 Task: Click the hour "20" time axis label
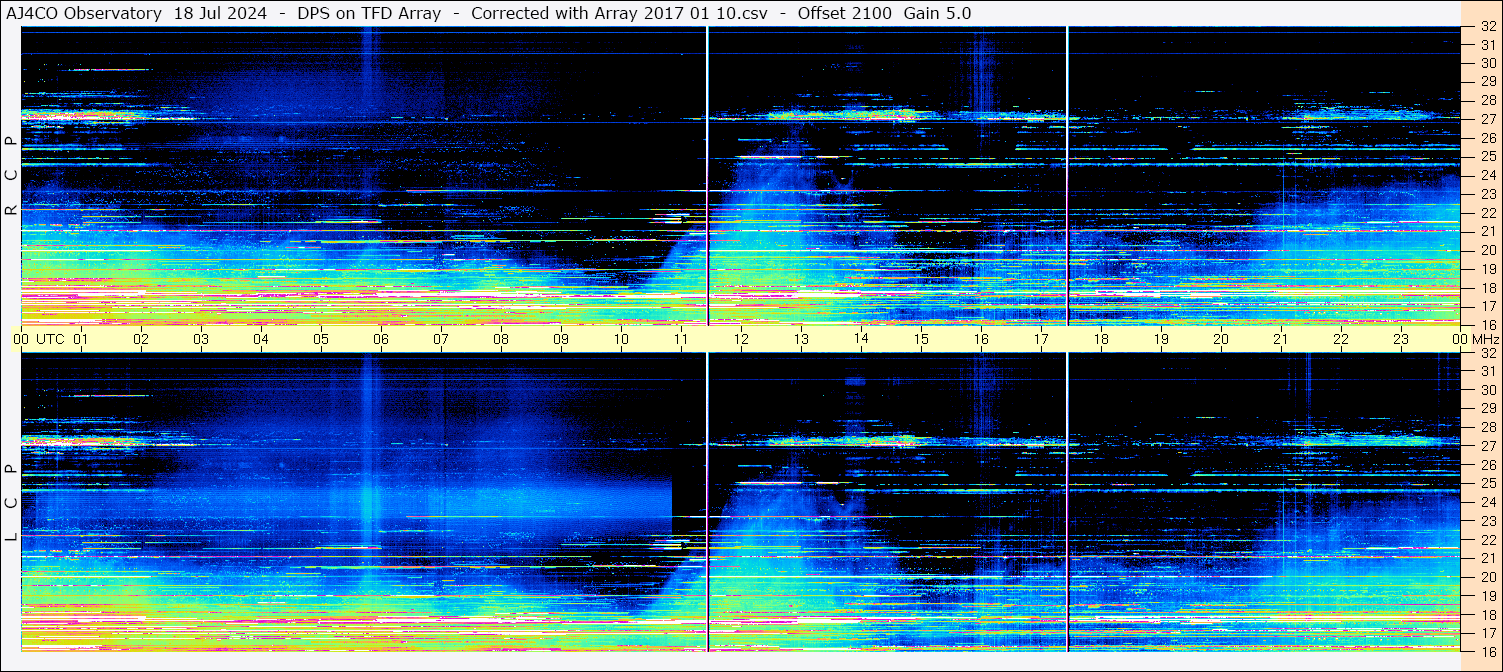pyautogui.click(x=1221, y=339)
